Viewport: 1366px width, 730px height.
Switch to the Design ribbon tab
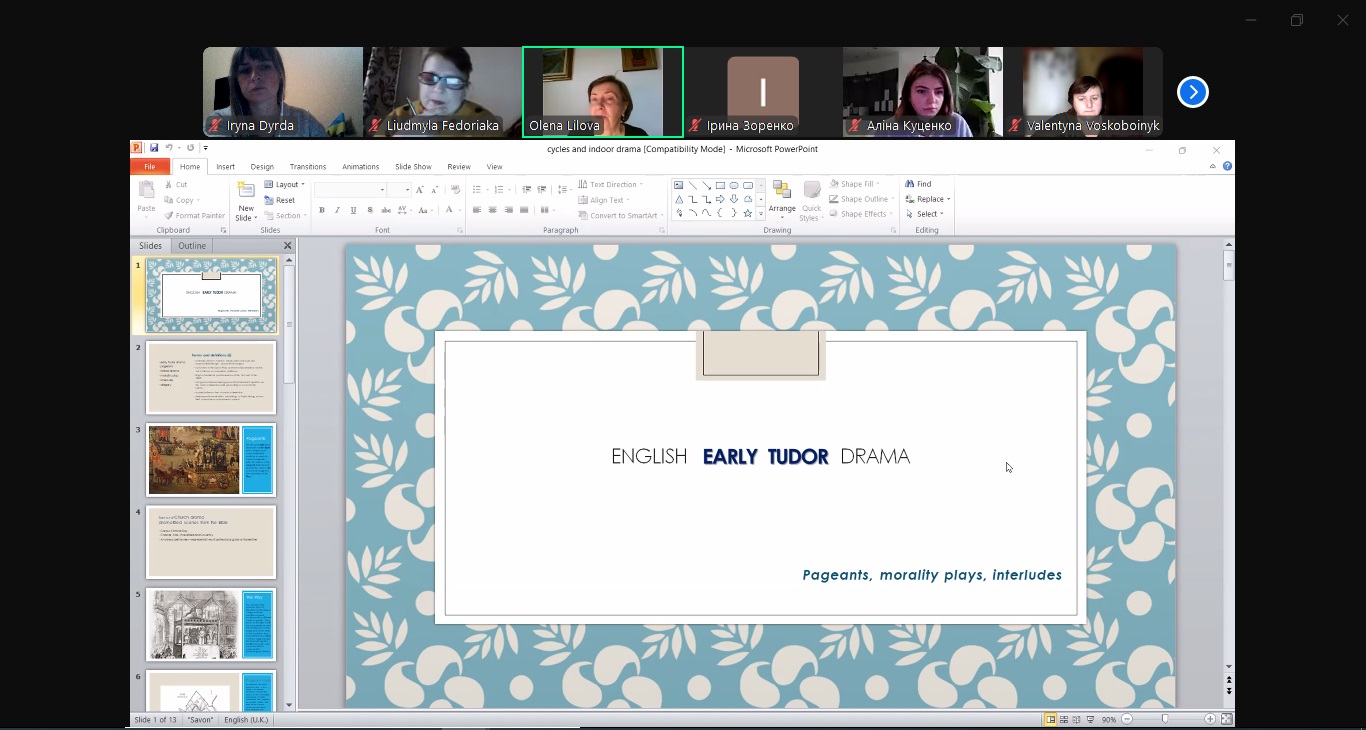[262, 167]
